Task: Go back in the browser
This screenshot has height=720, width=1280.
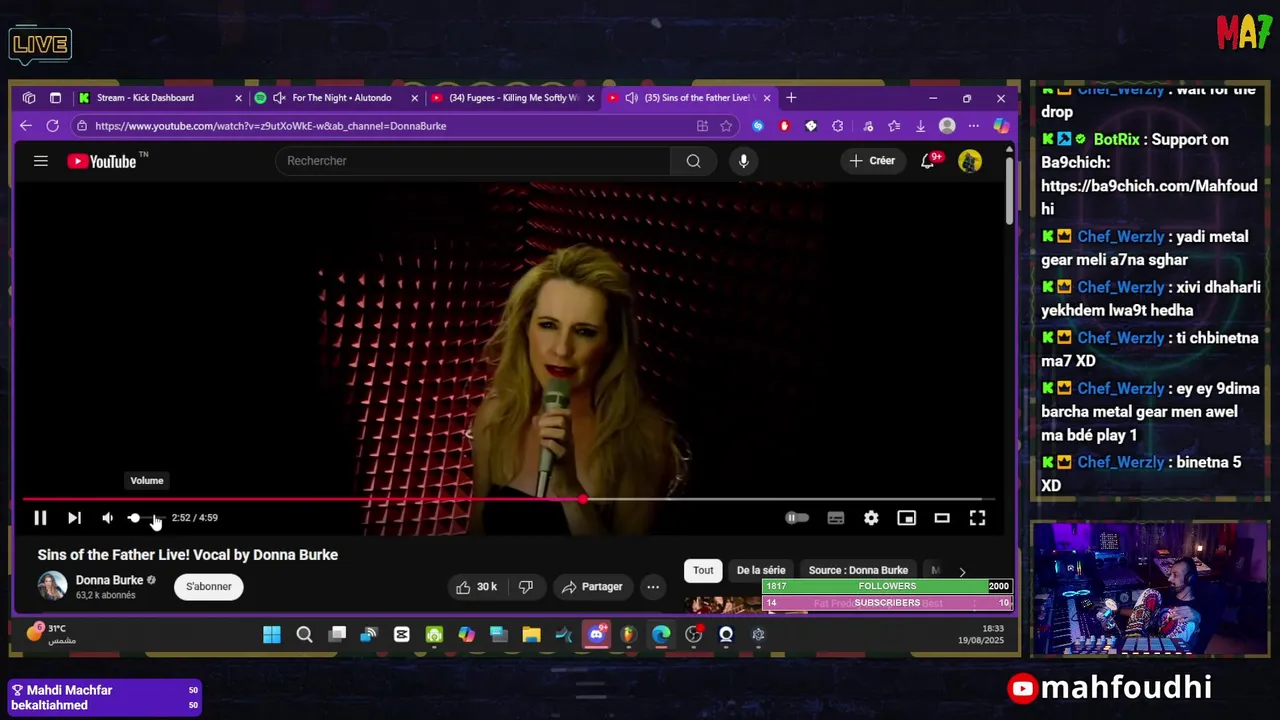Action: coord(26,126)
